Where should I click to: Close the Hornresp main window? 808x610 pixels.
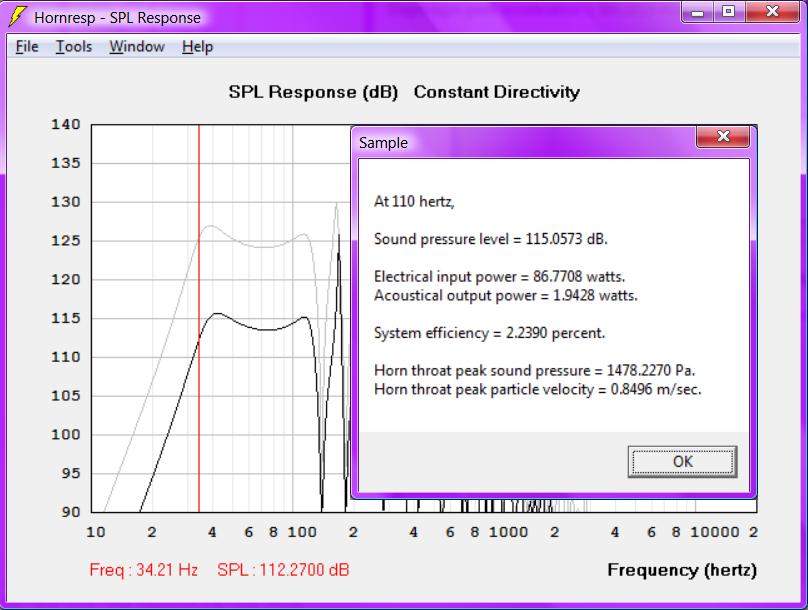(x=772, y=12)
